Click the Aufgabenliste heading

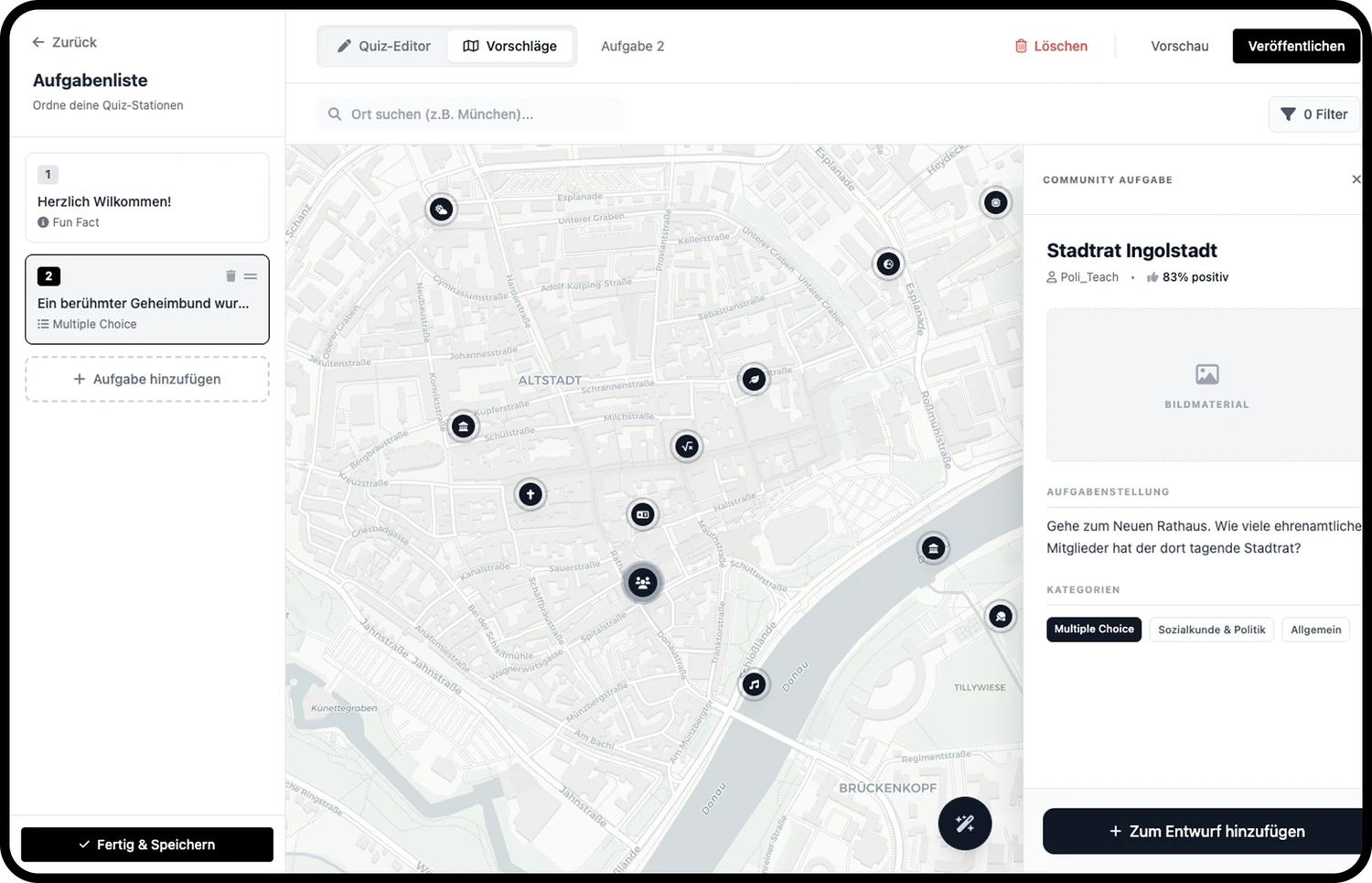pos(90,81)
